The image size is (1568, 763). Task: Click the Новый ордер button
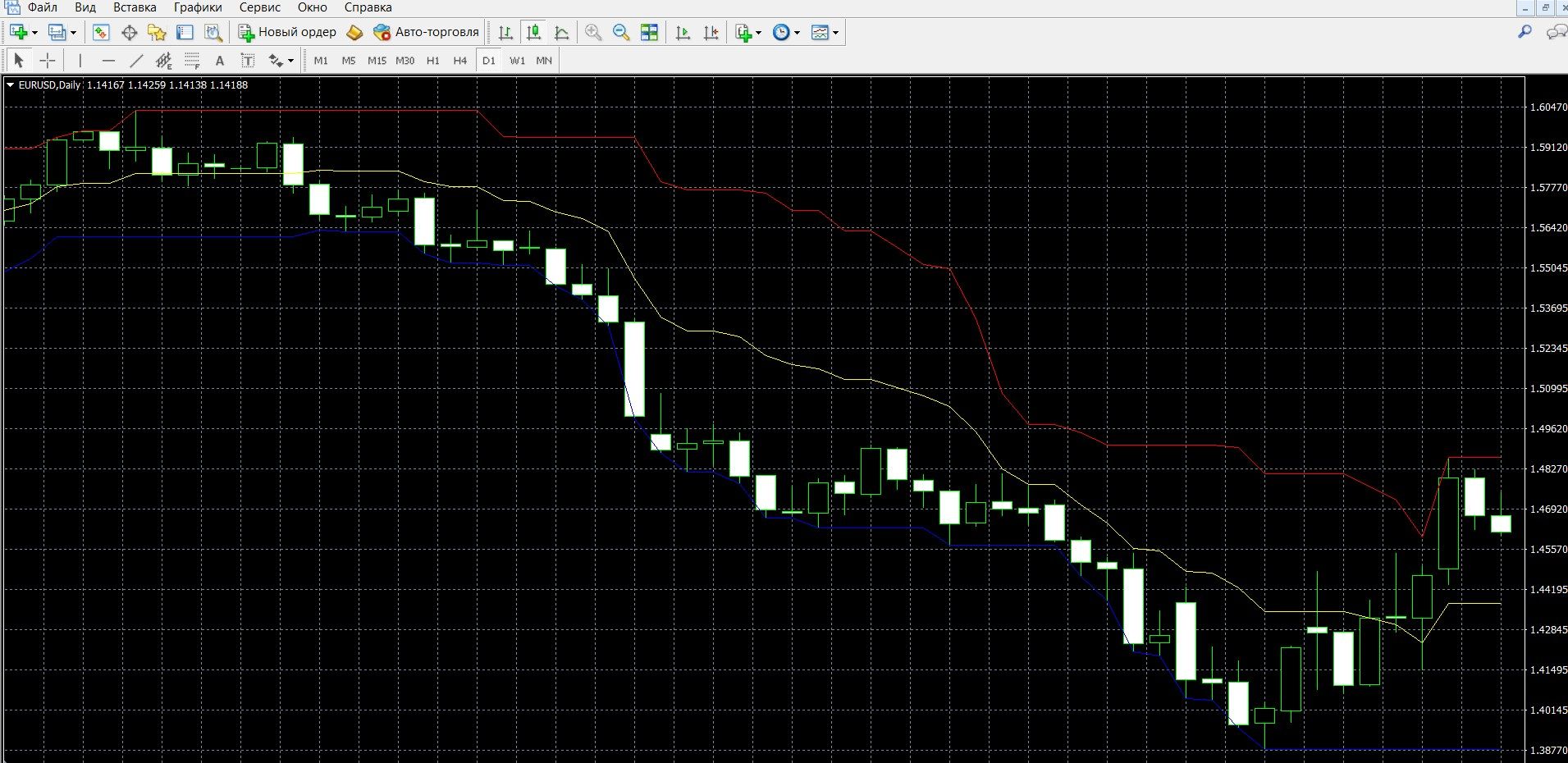287,32
